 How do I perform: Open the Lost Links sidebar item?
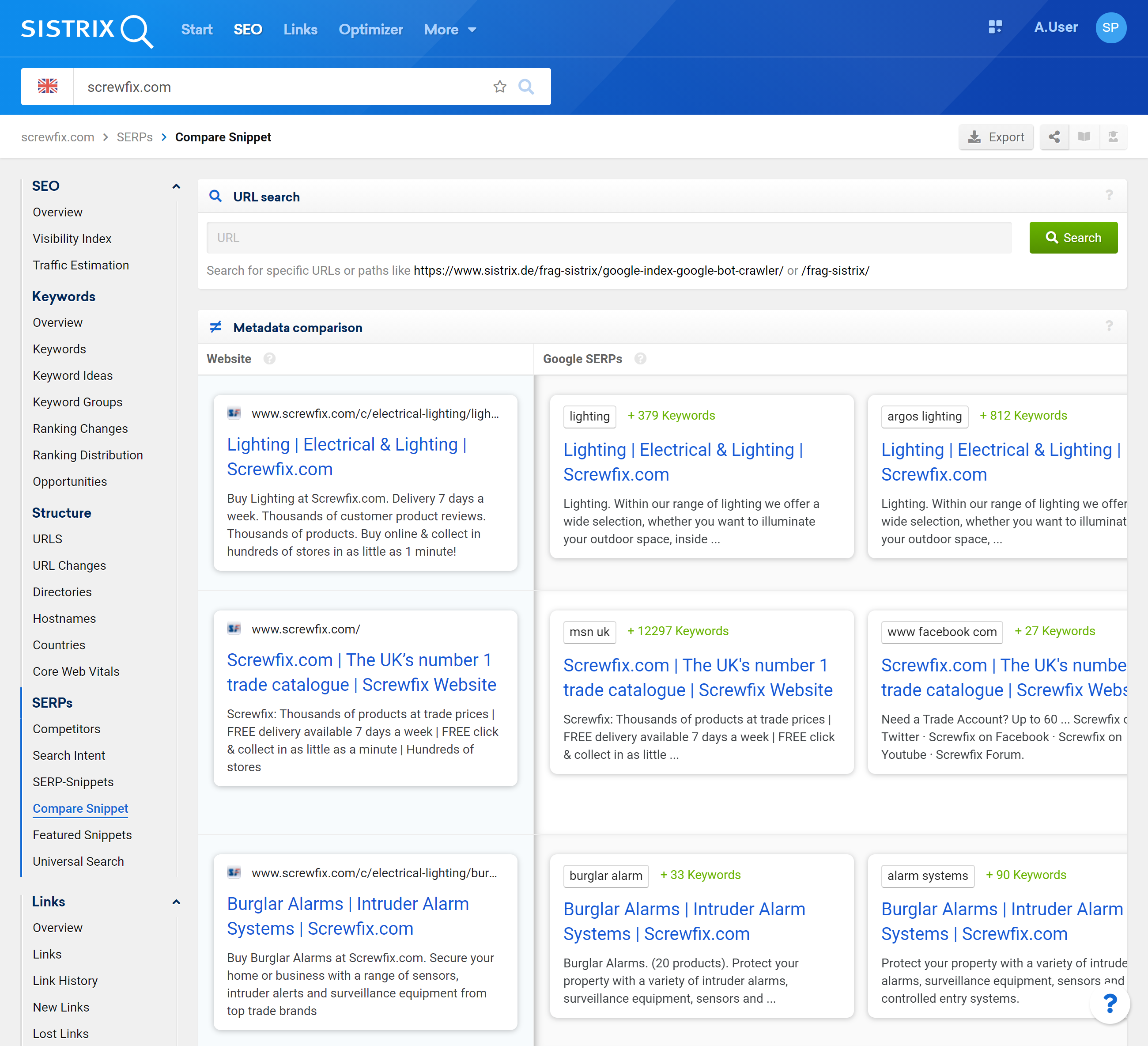coord(60,1034)
